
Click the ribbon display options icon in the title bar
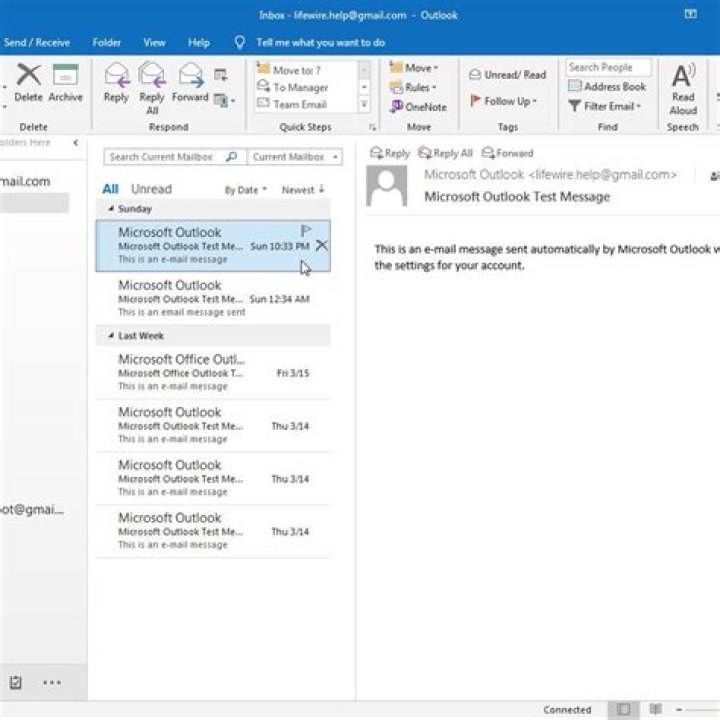[691, 14]
